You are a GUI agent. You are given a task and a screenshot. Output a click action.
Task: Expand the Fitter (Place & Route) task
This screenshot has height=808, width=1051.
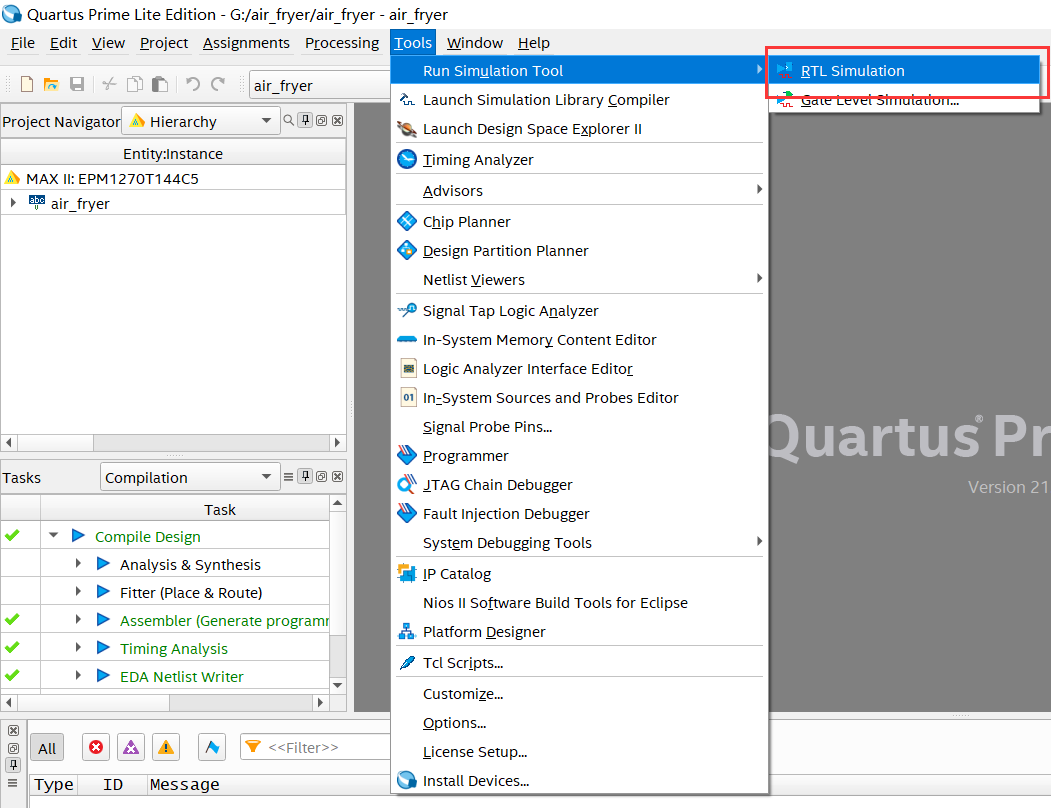[x=78, y=592]
